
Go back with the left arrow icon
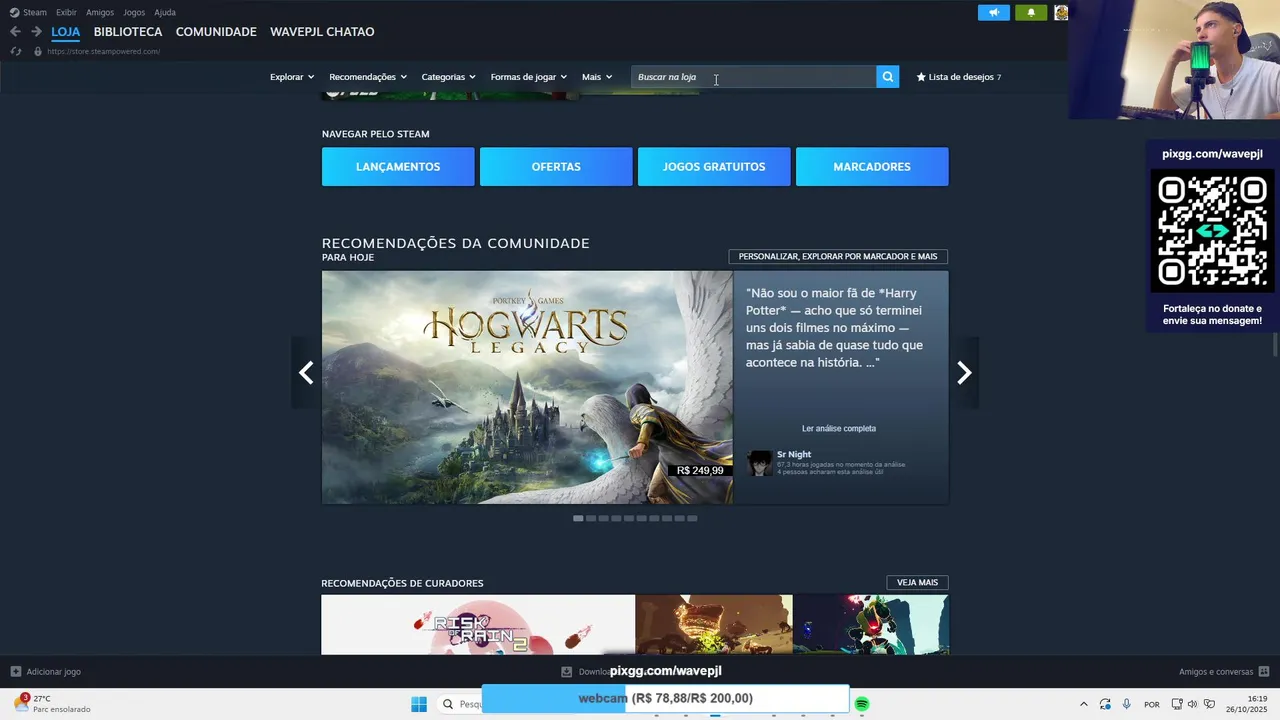tap(15, 32)
